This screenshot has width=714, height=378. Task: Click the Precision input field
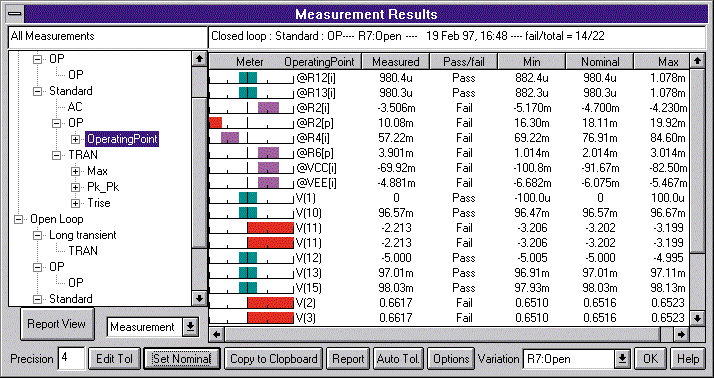pyautogui.click(x=71, y=358)
